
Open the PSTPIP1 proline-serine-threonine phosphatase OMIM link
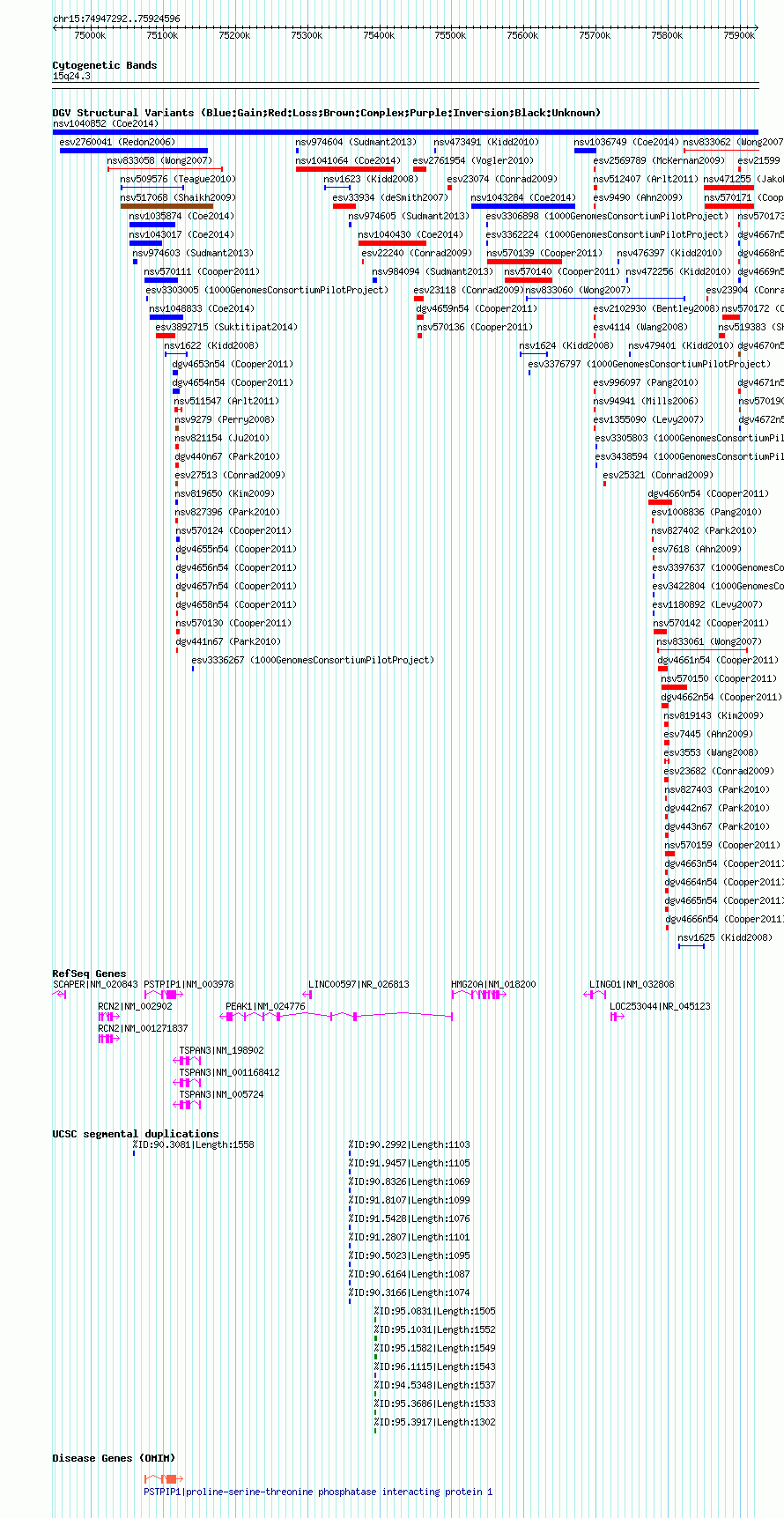(318, 1492)
